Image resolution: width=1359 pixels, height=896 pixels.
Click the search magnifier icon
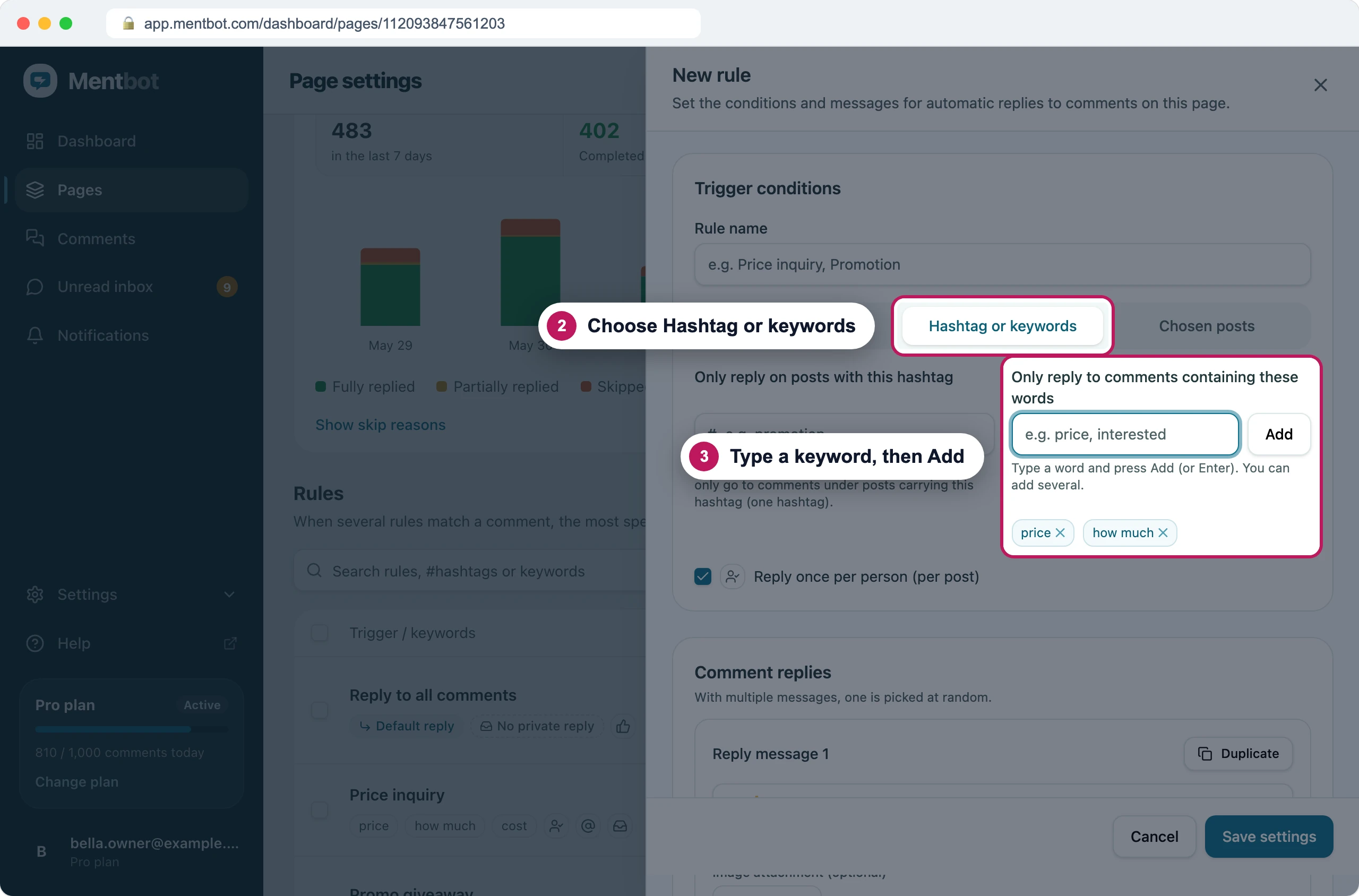pyautogui.click(x=314, y=570)
